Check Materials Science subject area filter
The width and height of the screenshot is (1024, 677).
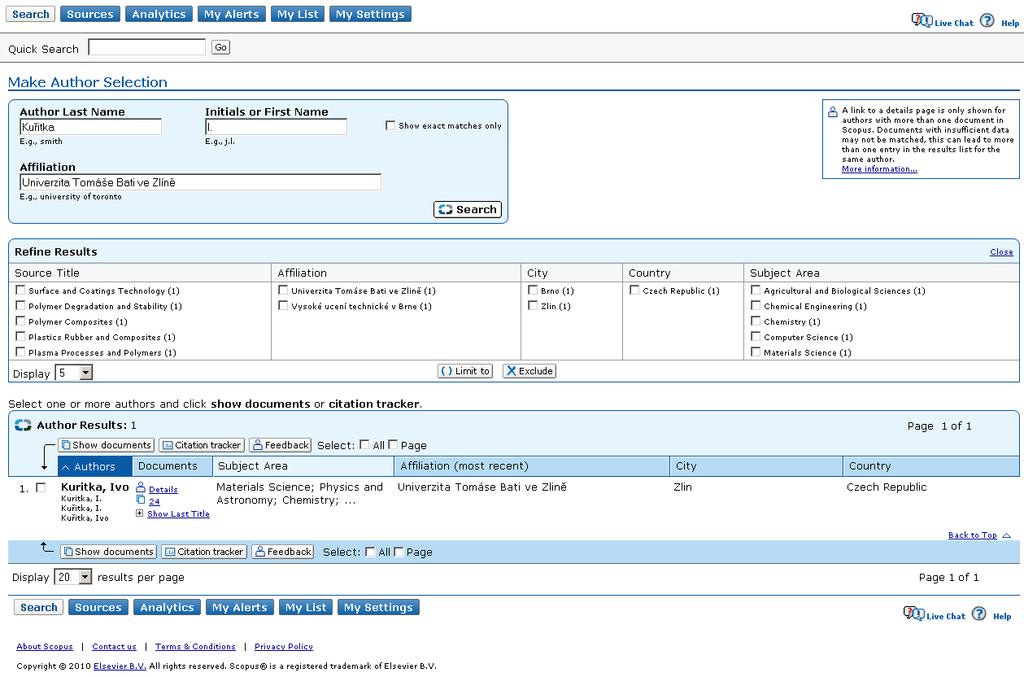(x=756, y=352)
